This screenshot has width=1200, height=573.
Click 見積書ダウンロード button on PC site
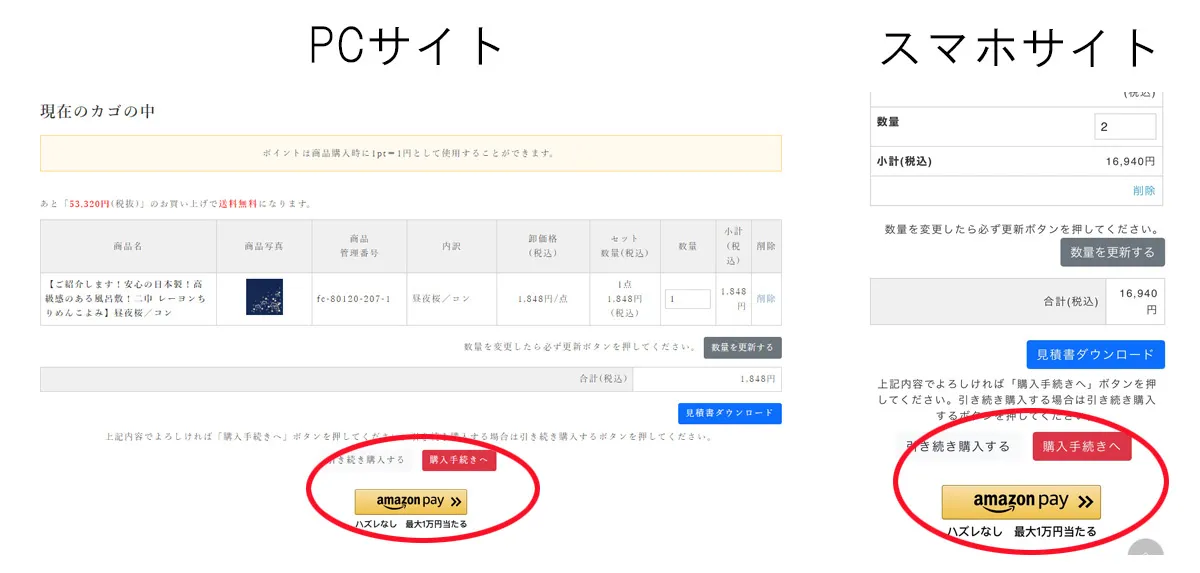pos(730,413)
